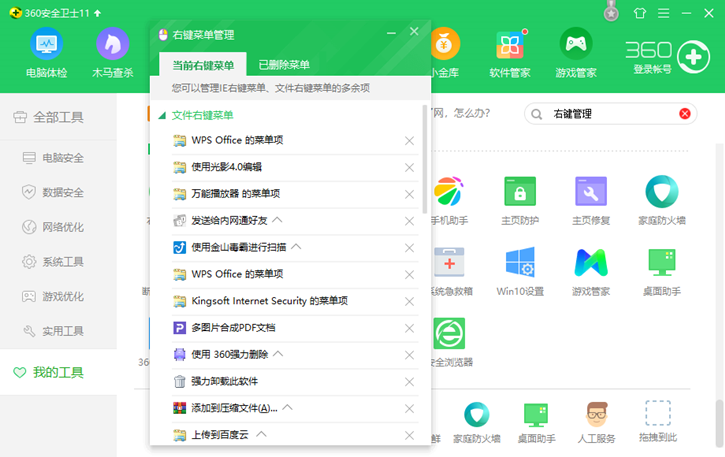The image size is (725, 457).
Task: Click the search magnifier icon
Action: [x=536, y=114]
